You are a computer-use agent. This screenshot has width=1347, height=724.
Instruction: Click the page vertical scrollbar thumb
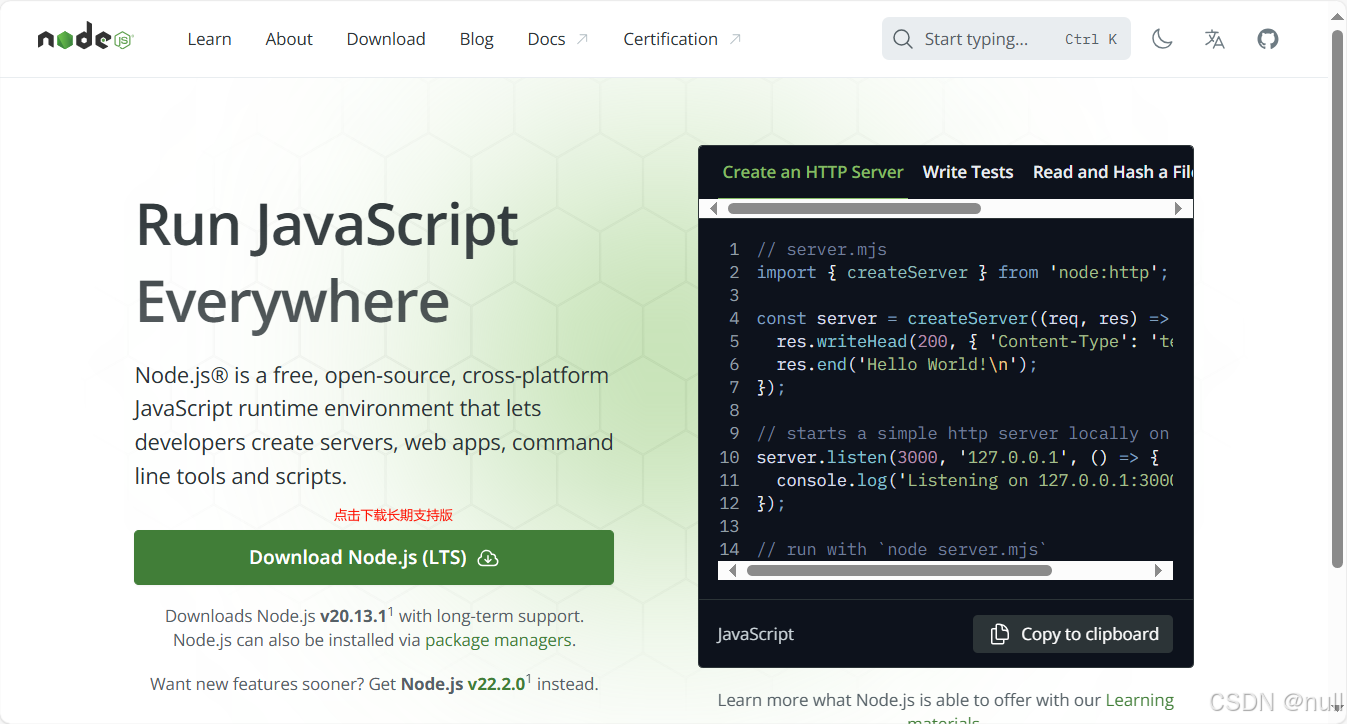click(1338, 299)
